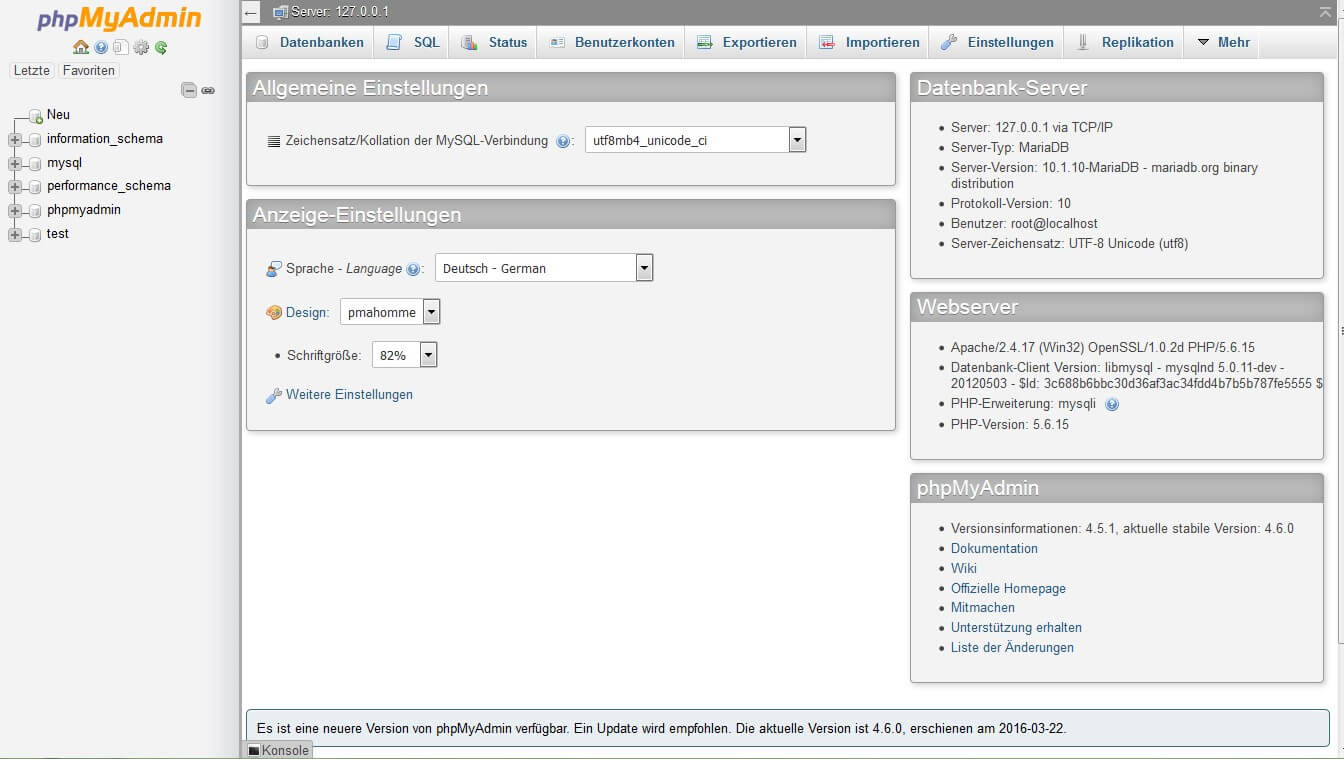This screenshot has width=1344, height=759.
Task: Click the information_schema database cylinder icon
Action: tap(35, 140)
